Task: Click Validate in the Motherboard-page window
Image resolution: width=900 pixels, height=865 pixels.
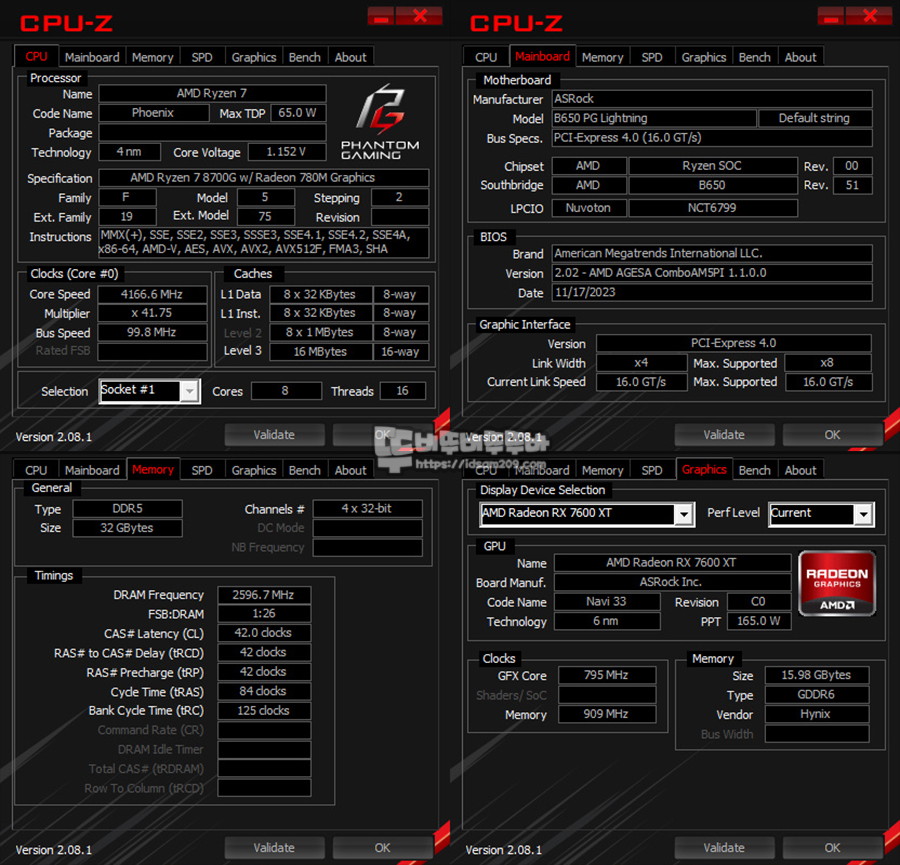Action: 724,435
